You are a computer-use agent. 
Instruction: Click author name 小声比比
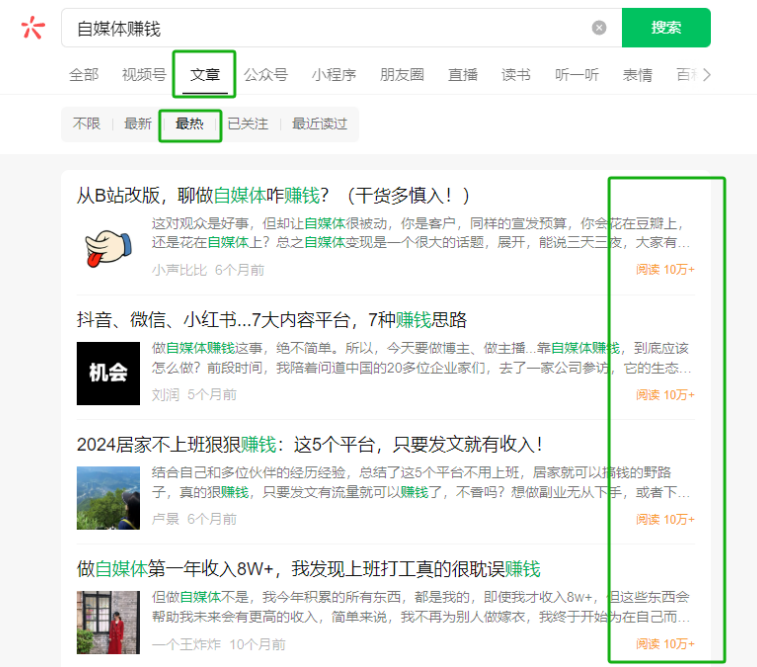click(x=179, y=270)
